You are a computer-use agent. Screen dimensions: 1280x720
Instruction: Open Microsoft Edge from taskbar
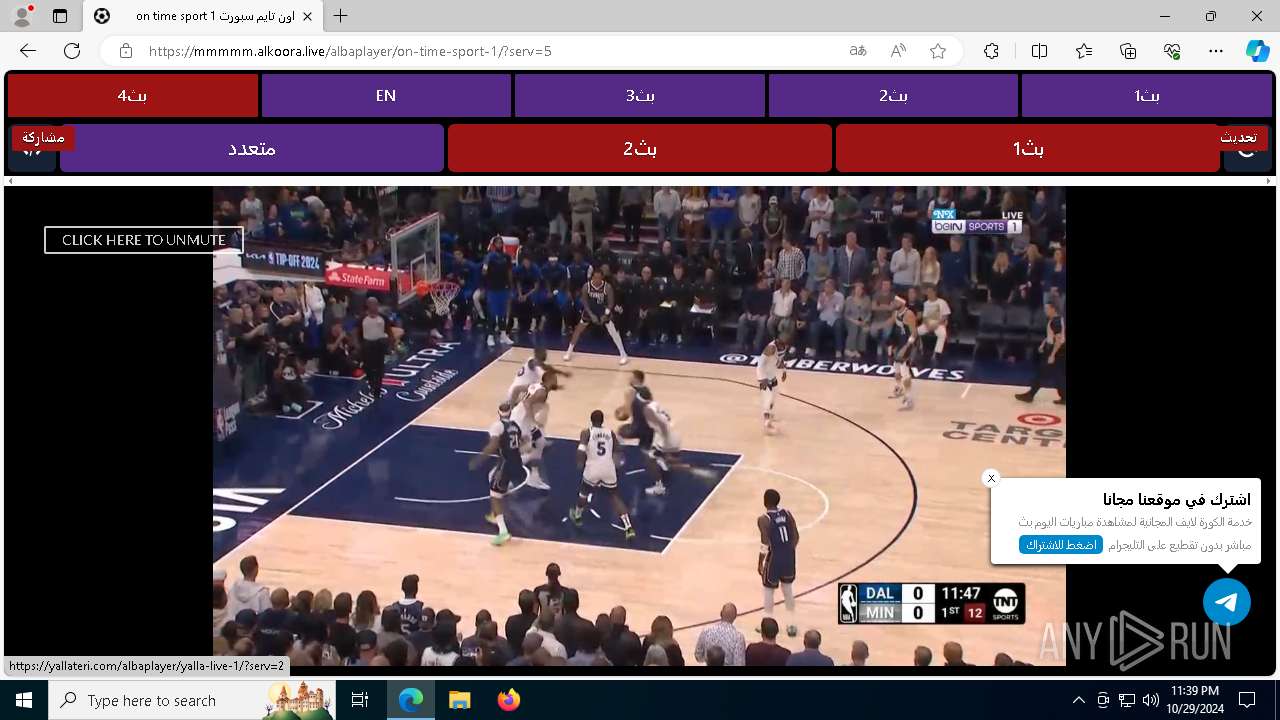[x=411, y=700]
